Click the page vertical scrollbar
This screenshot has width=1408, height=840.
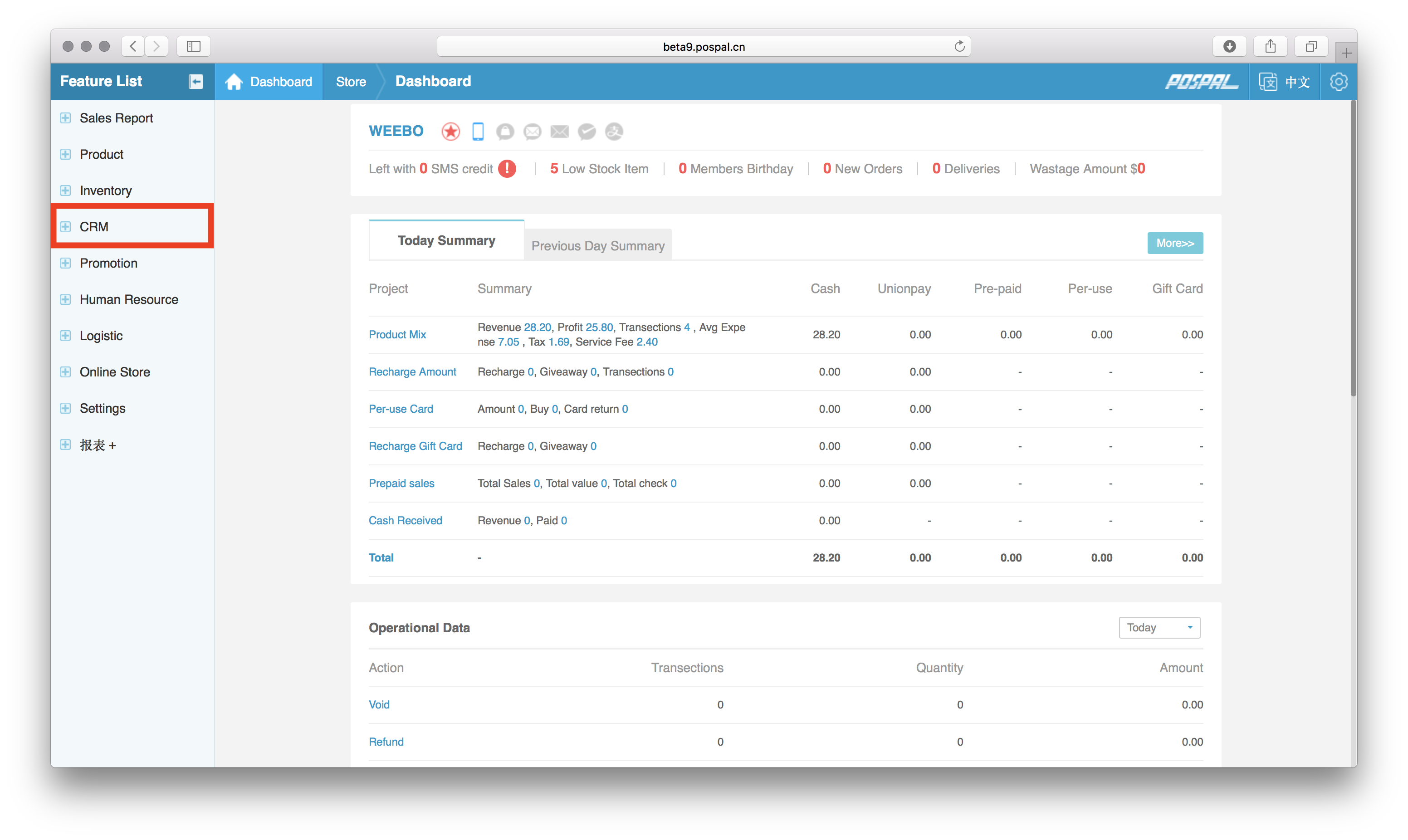point(1353,249)
